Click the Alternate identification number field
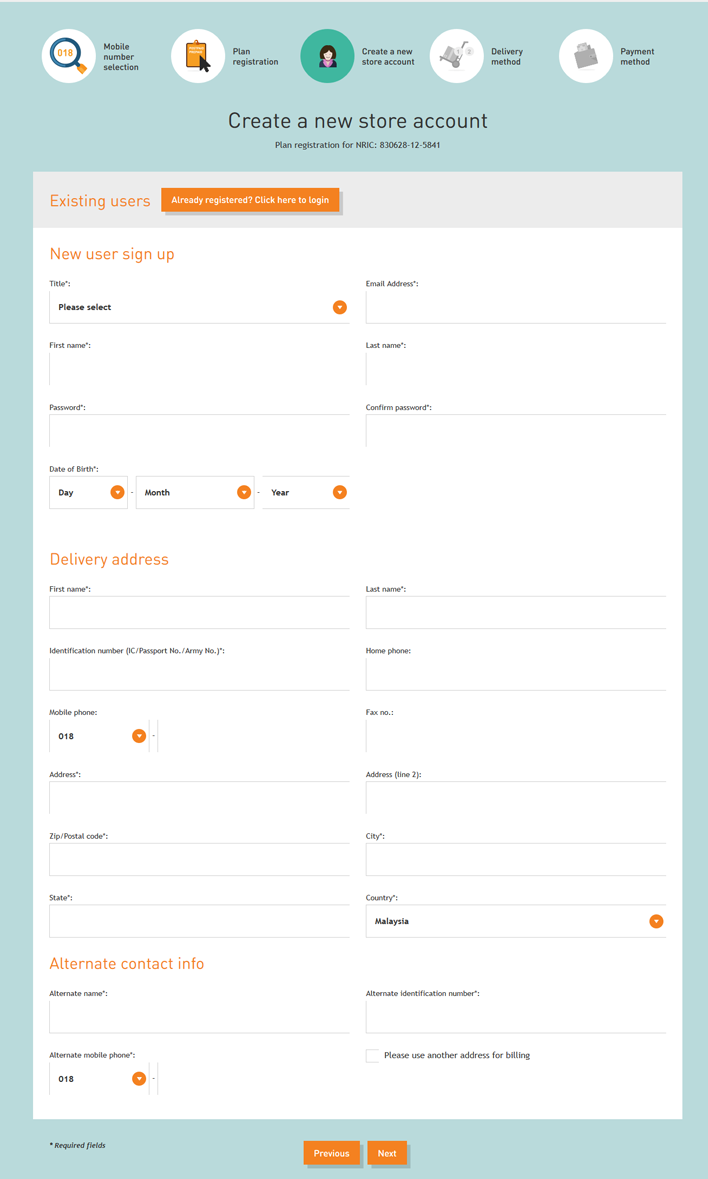The width and height of the screenshot is (708, 1179). [515, 1018]
